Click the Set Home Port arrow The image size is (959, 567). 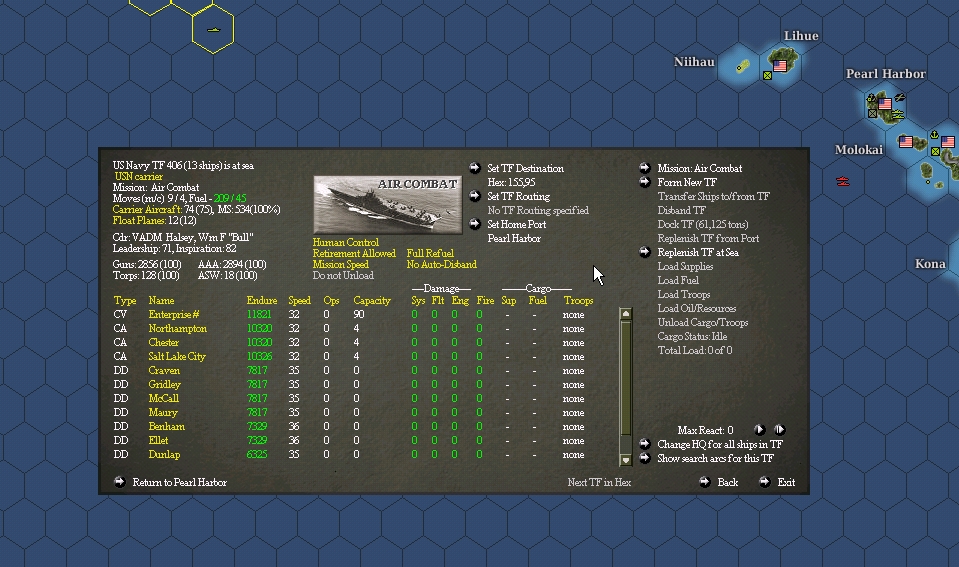(x=475, y=224)
